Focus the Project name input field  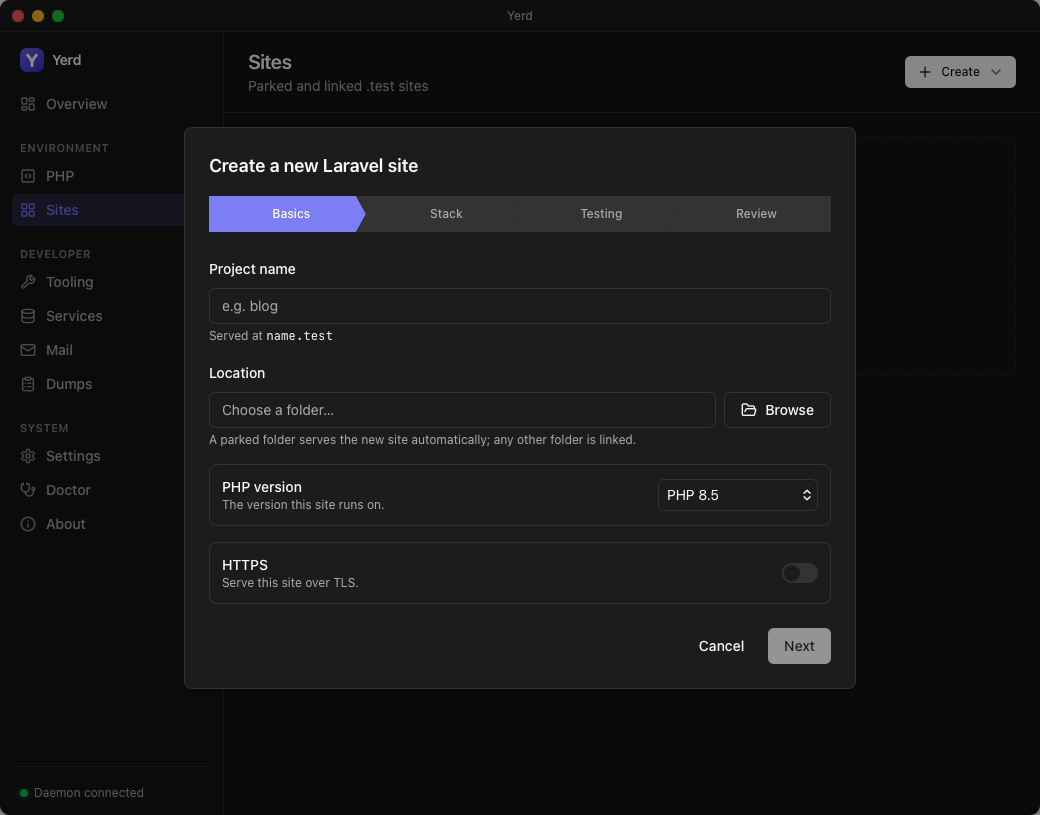pos(520,306)
